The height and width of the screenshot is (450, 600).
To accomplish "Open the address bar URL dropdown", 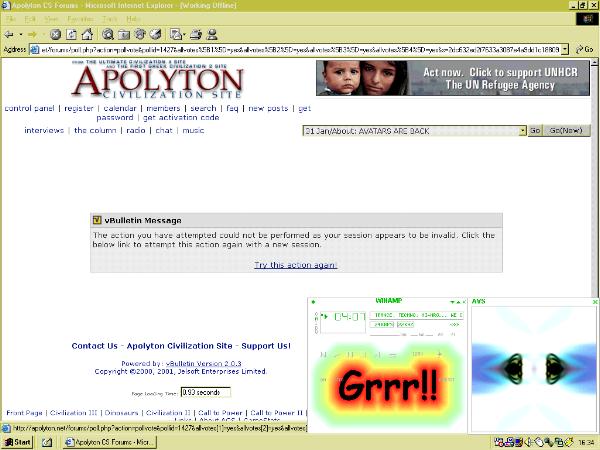I will click(x=565, y=48).
